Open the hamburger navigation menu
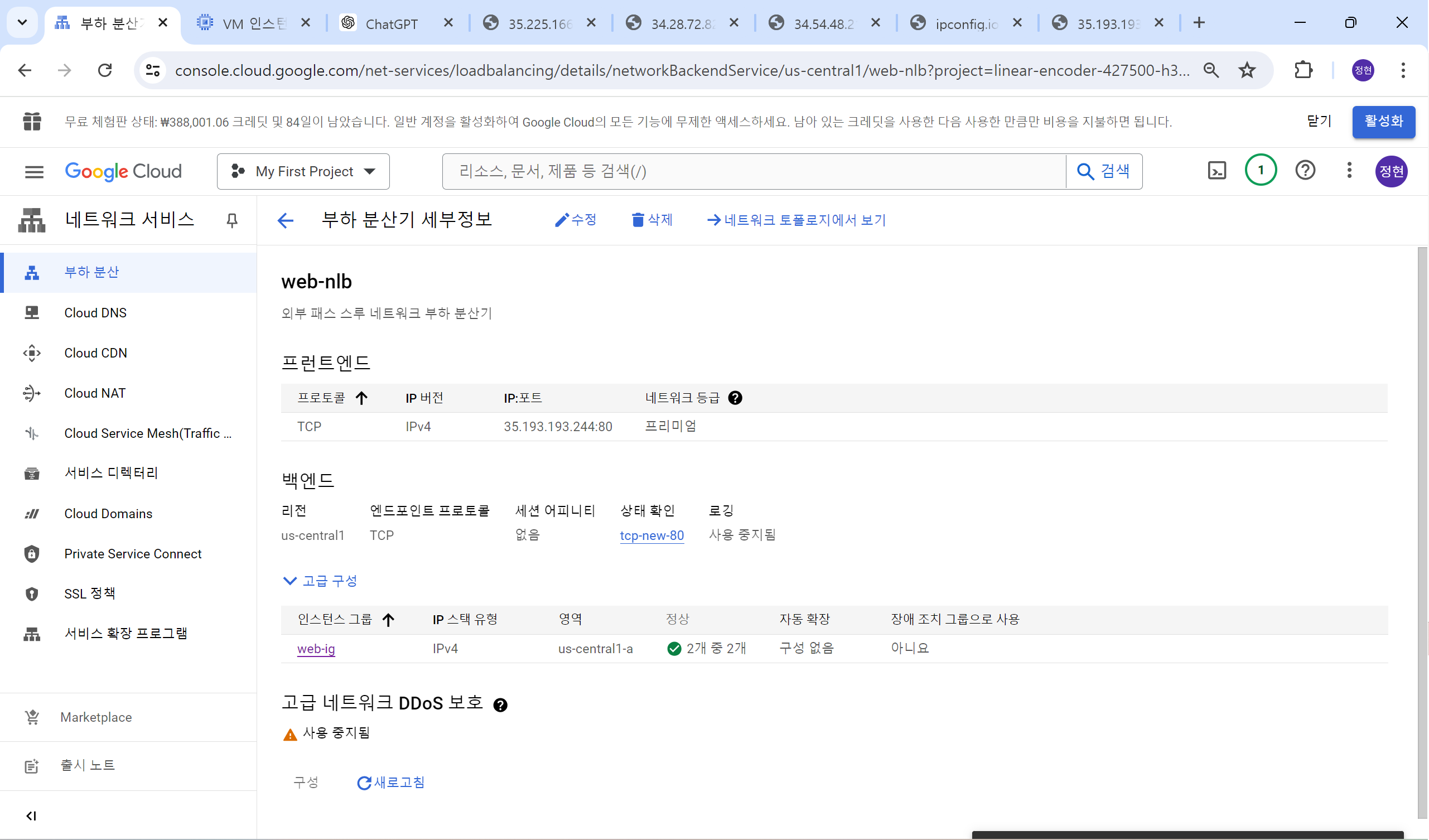The width and height of the screenshot is (1429, 840). click(34, 171)
